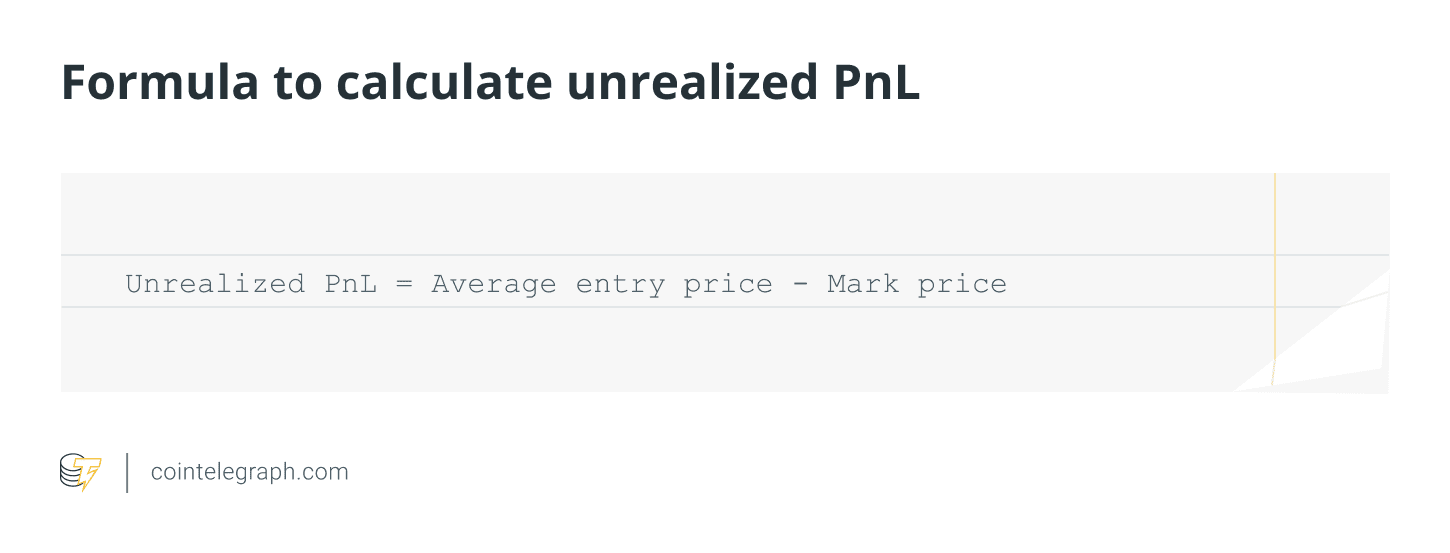Click the equals sign in the formula
Image resolution: width=1450 pixels, height=553 pixels.
pos(404,284)
